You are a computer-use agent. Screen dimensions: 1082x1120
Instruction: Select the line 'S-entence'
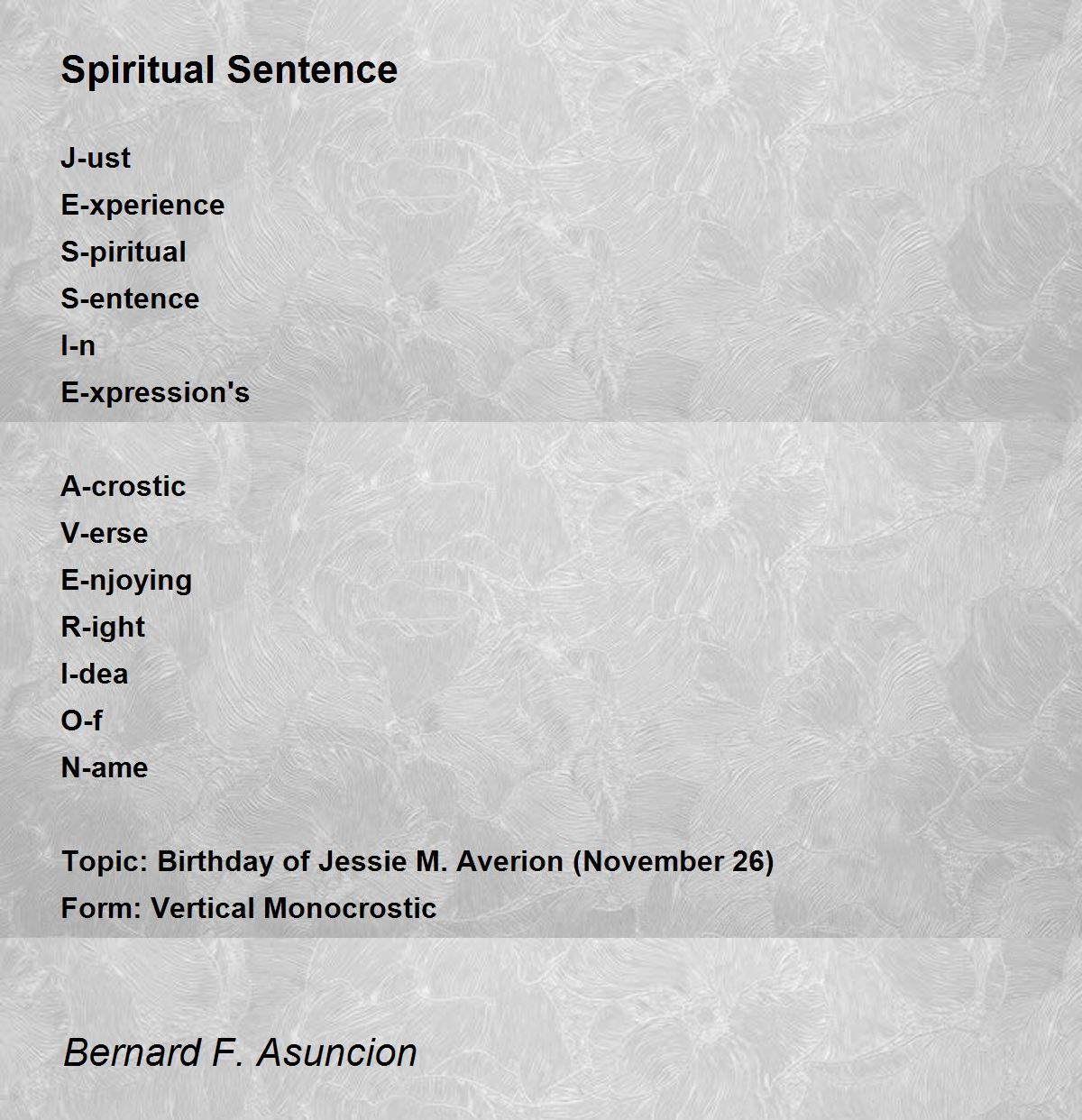pos(130,298)
